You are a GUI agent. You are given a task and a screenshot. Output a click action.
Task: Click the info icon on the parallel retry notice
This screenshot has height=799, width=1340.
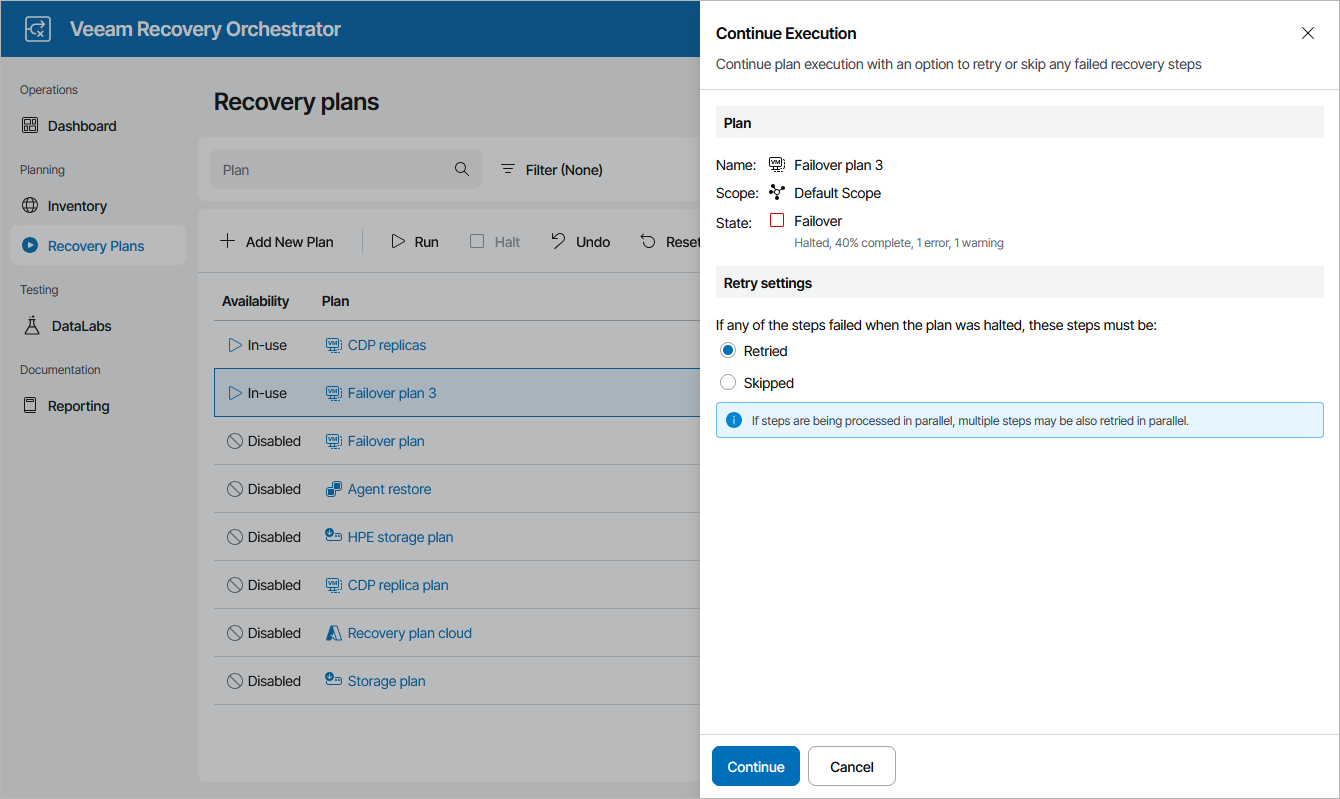pos(731,420)
